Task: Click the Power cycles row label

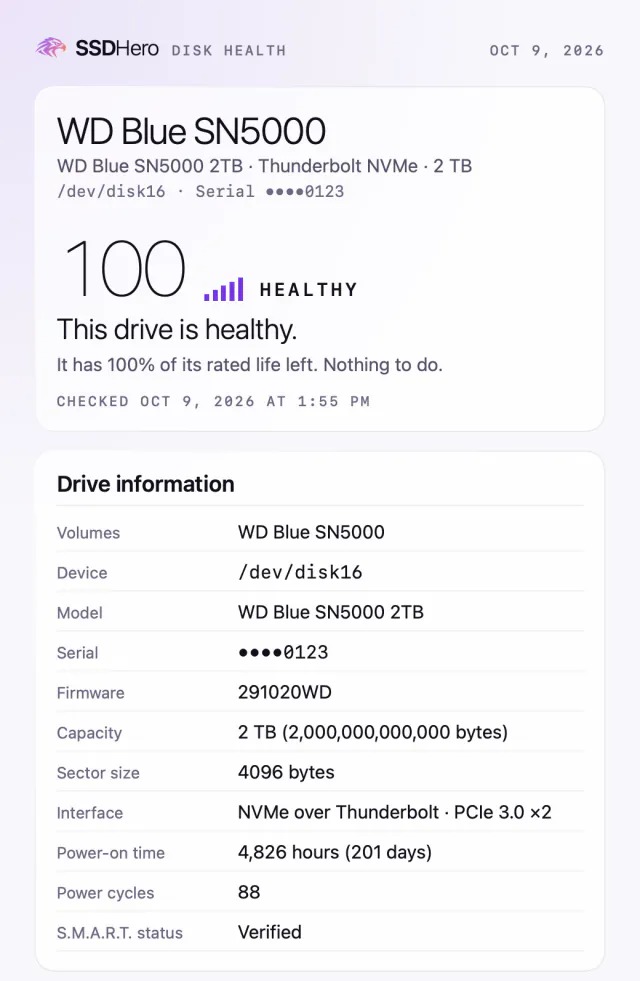Action: pyautogui.click(x=106, y=893)
